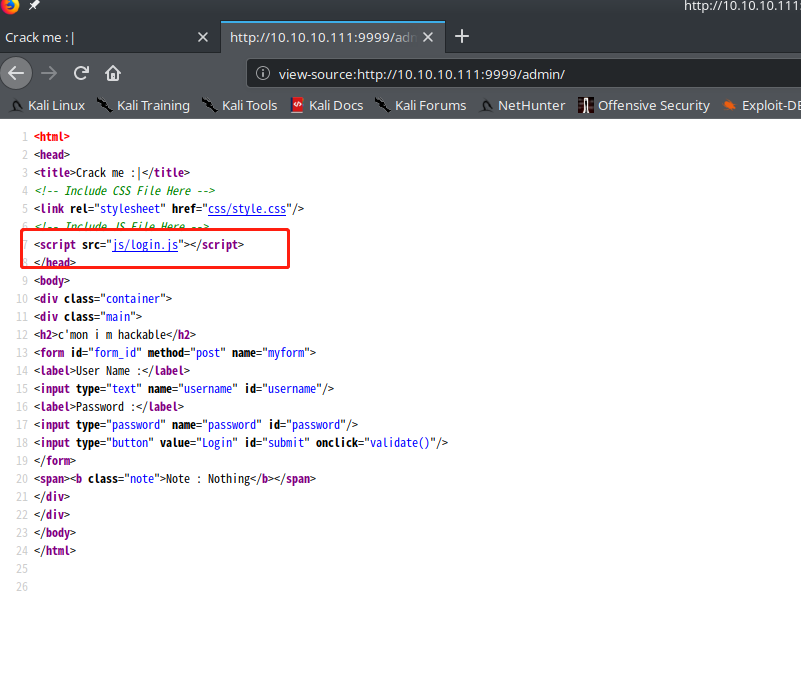Click the validate() onclick value
801x681 pixels.
click(x=399, y=443)
